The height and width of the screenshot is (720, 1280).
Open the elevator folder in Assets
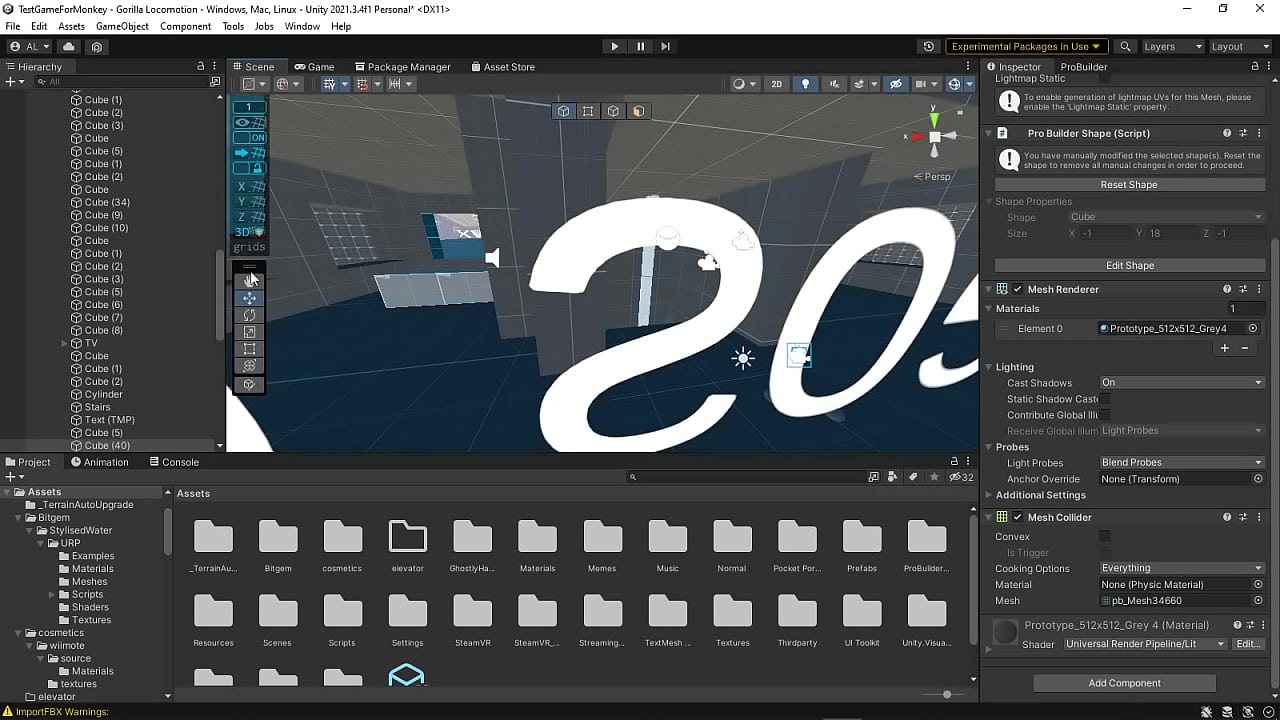407,547
